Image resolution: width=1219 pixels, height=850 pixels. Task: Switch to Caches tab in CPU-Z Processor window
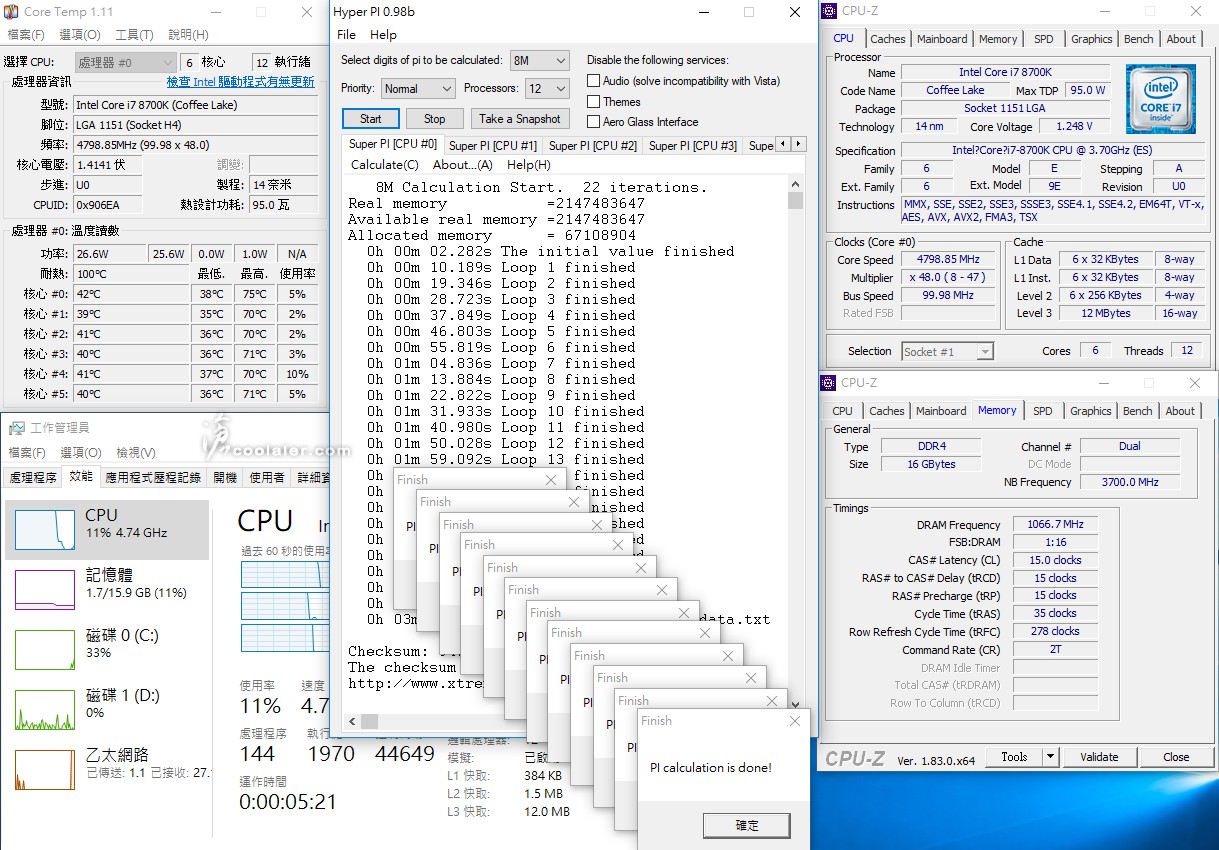tap(887, 39)
